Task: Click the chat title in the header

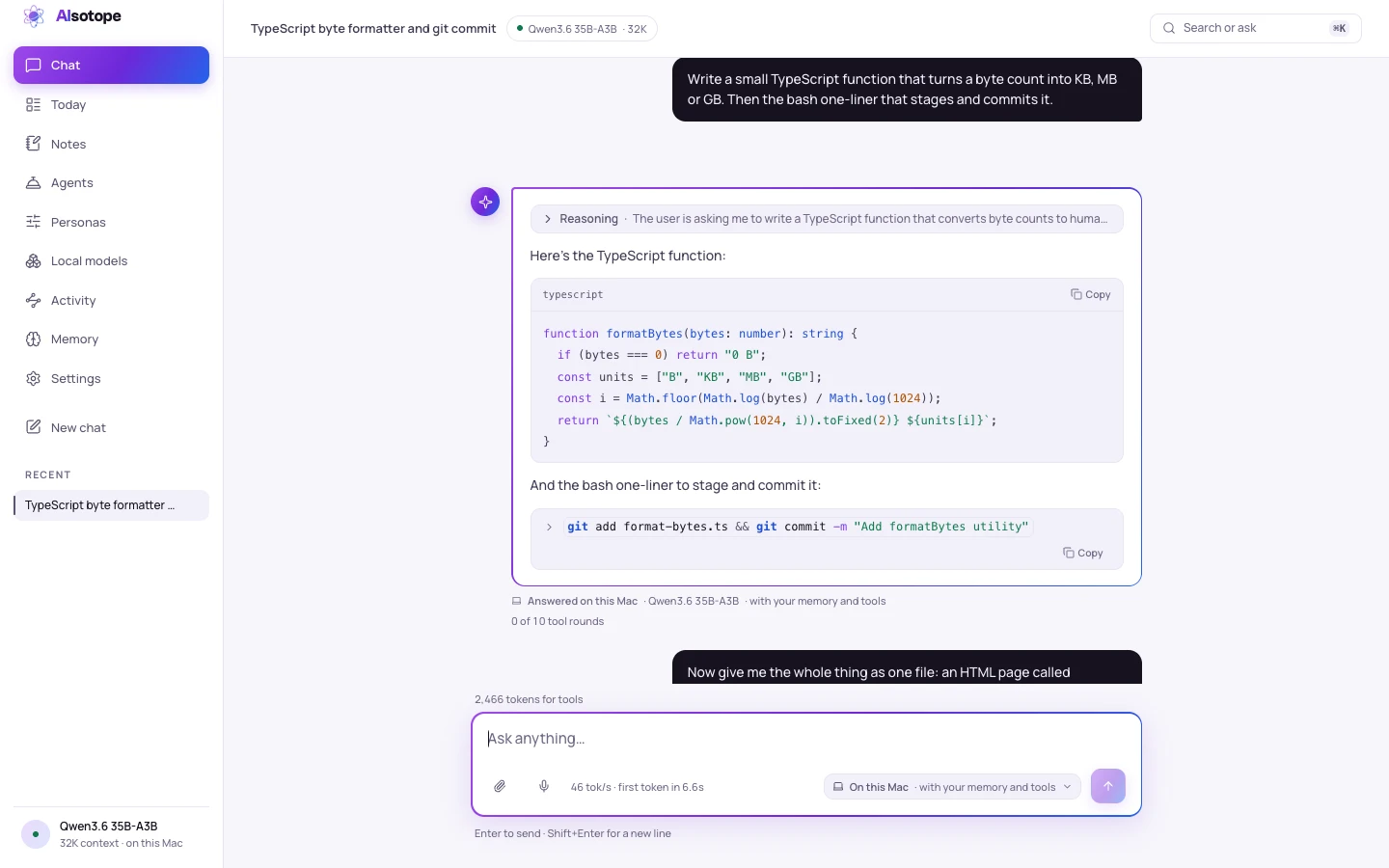Action: (373, 29)
